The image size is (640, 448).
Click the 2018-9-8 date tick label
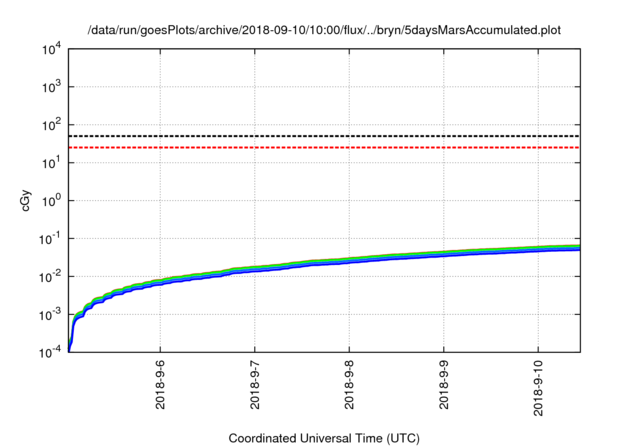click(349, 384)
